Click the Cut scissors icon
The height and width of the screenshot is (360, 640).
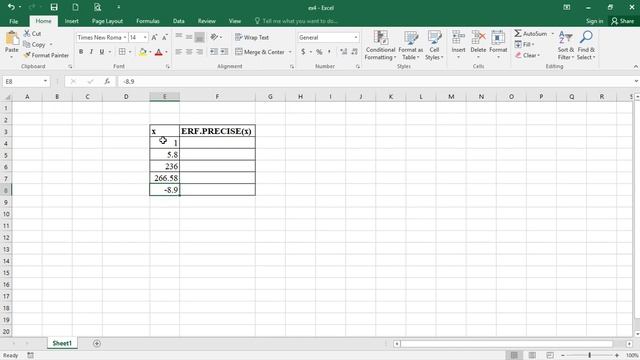[27, 33]
